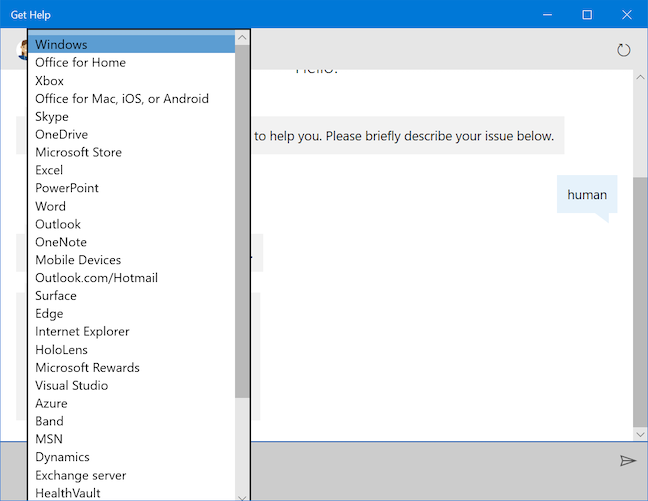648x501 pixels.
Task: Click the chat window vertical scrollbar thumb
Action: coord(640,300)
